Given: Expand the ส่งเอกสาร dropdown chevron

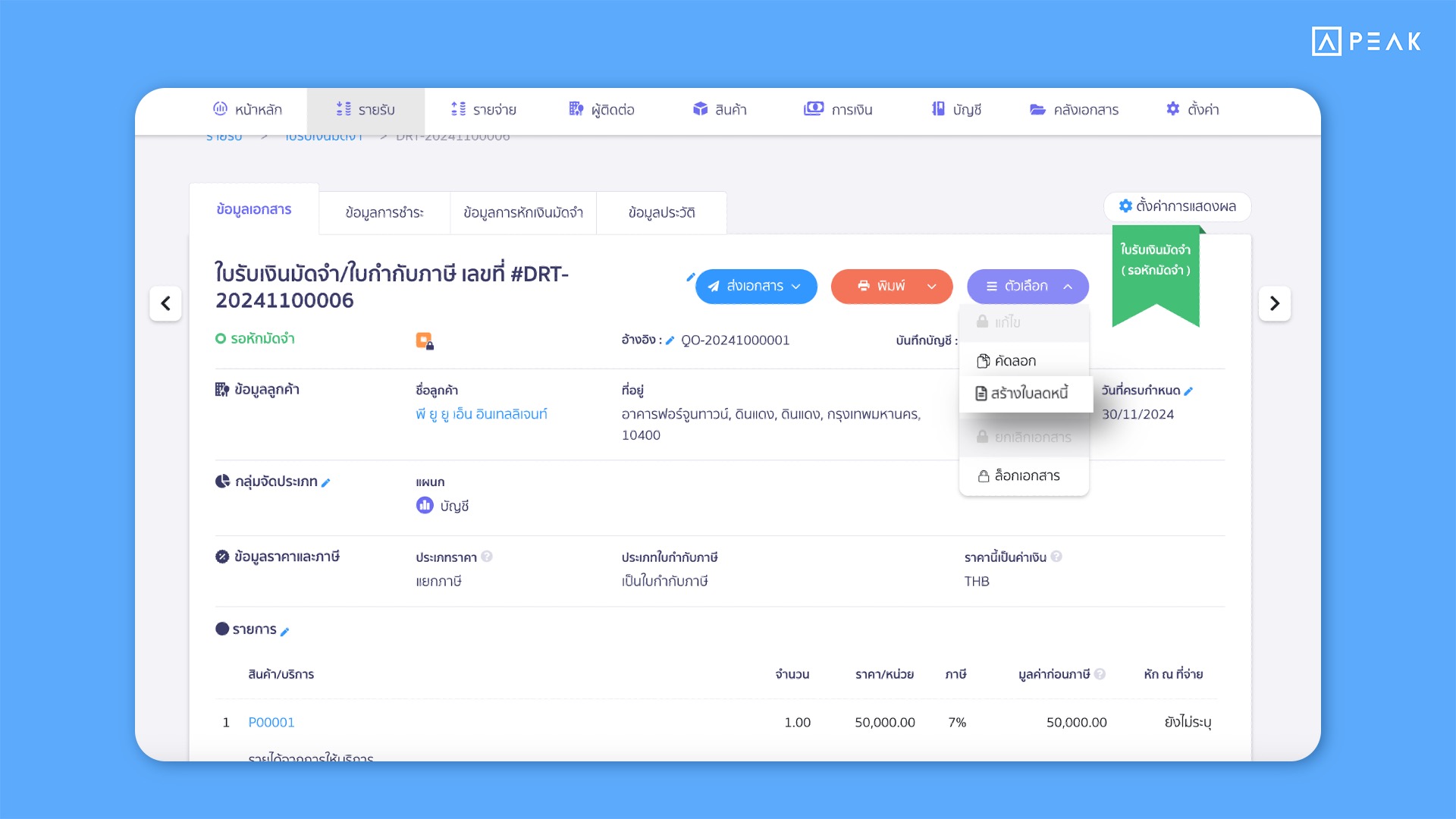Looking at the screenshot, I should 796,287.
